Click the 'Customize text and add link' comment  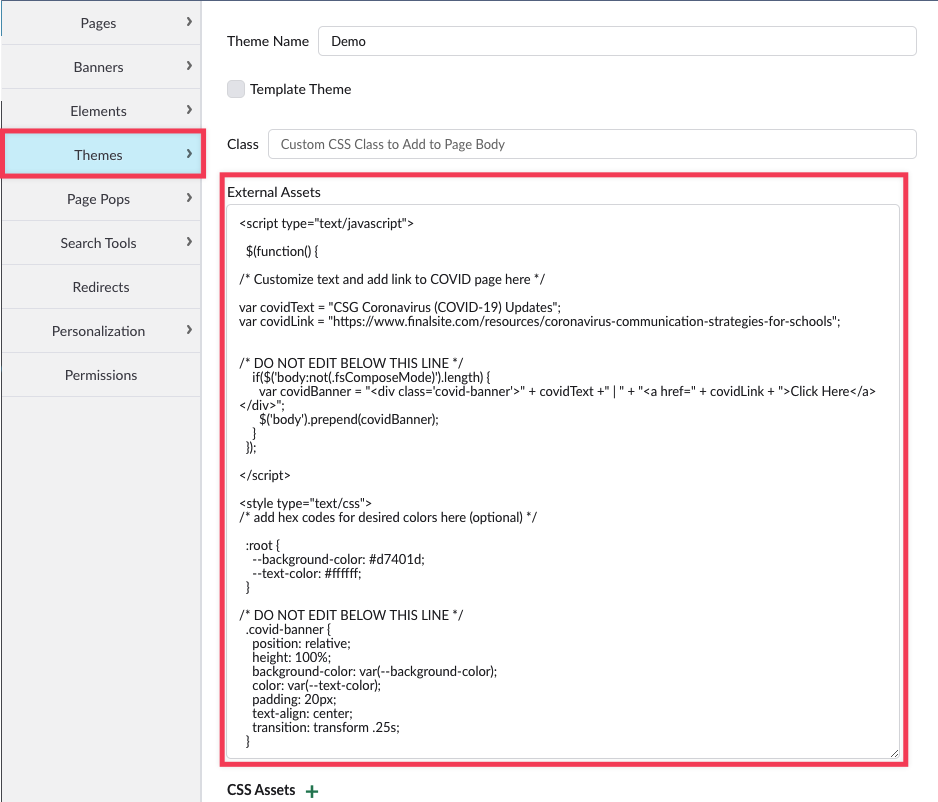(x=392, y=279)
